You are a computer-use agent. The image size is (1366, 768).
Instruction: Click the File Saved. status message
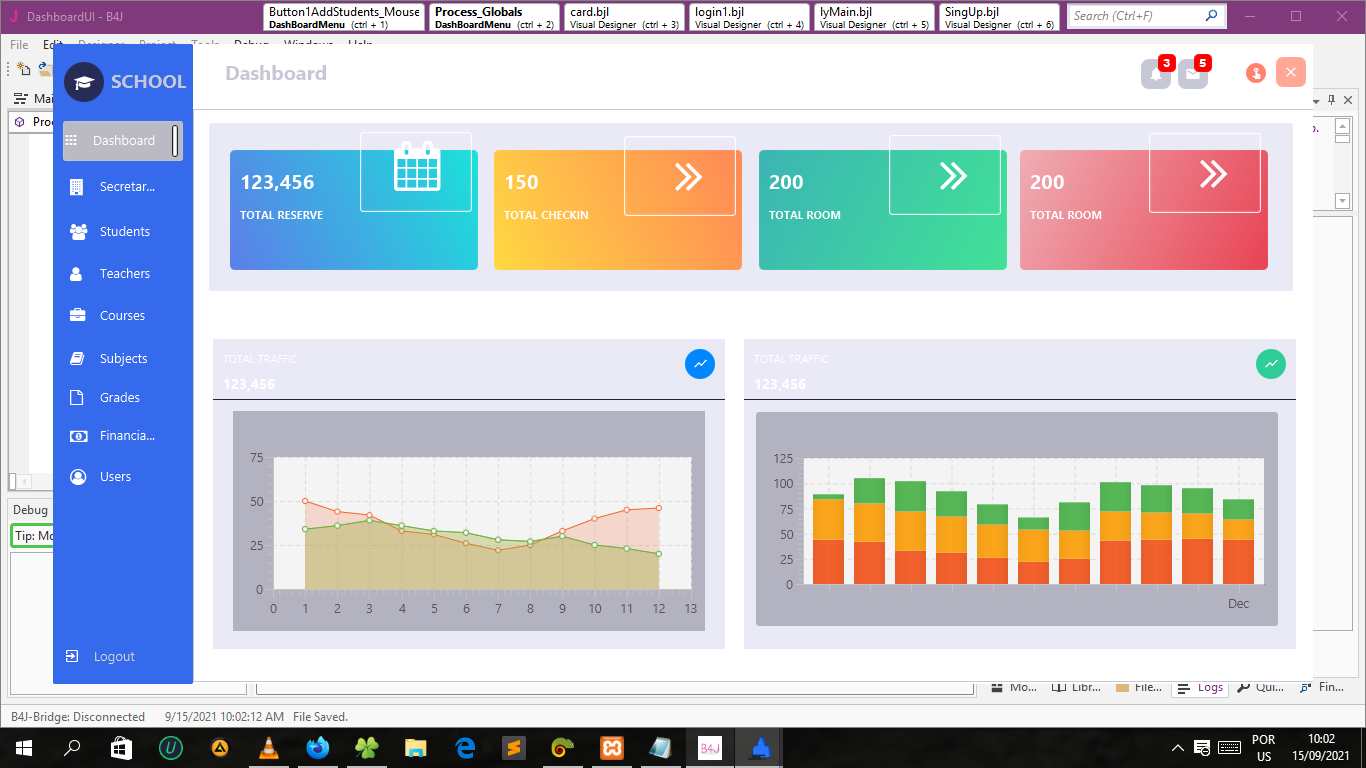pyautogui.click(x=320, y=717)
